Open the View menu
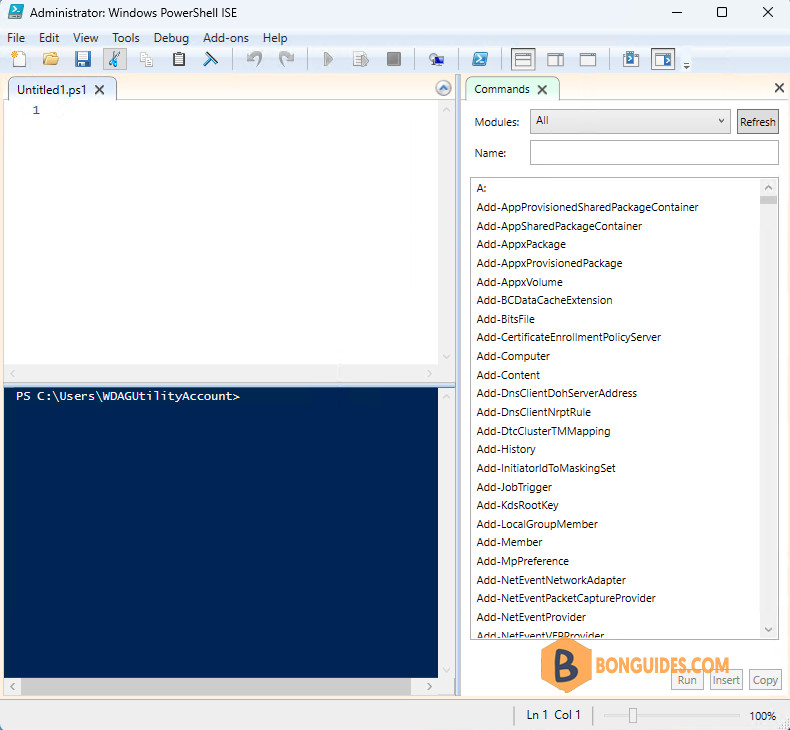The height and width of the screenshot is (730, 790). click(x=85, y=38)
